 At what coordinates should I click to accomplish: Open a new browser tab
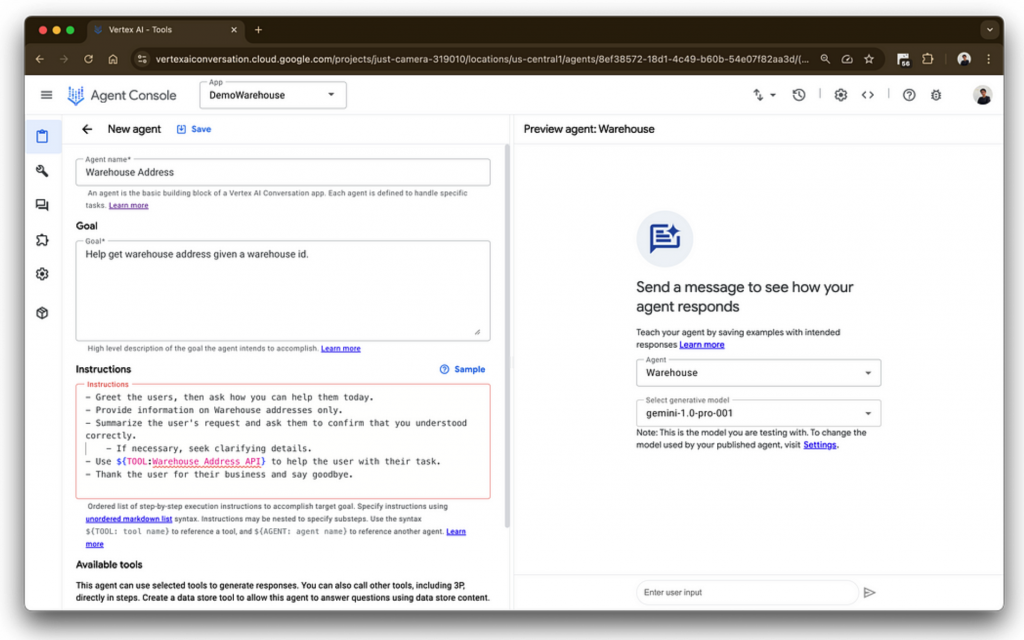(x=259, y=30)
